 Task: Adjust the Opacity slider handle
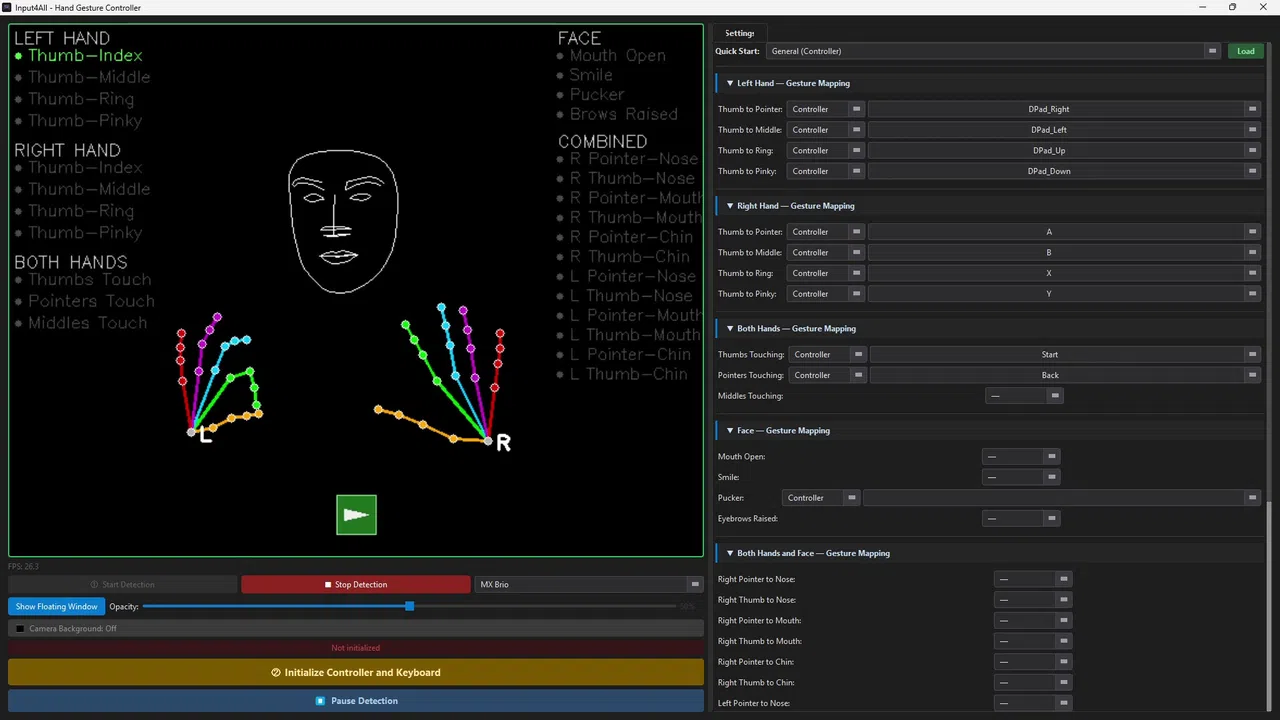click(409, 606)
